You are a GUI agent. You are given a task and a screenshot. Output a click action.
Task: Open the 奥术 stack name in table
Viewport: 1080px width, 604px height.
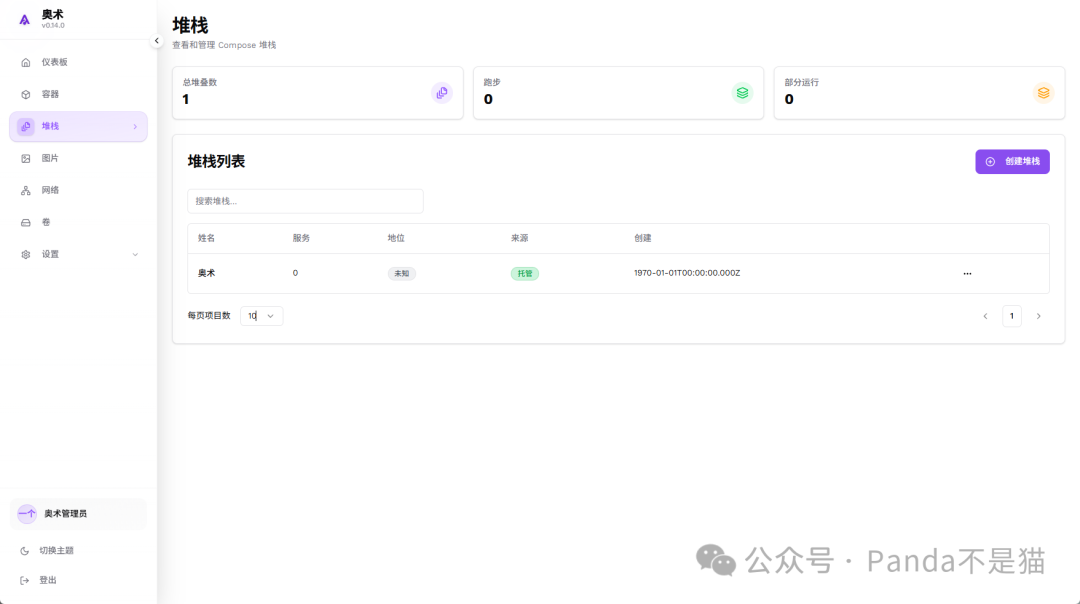pos(207,273)
